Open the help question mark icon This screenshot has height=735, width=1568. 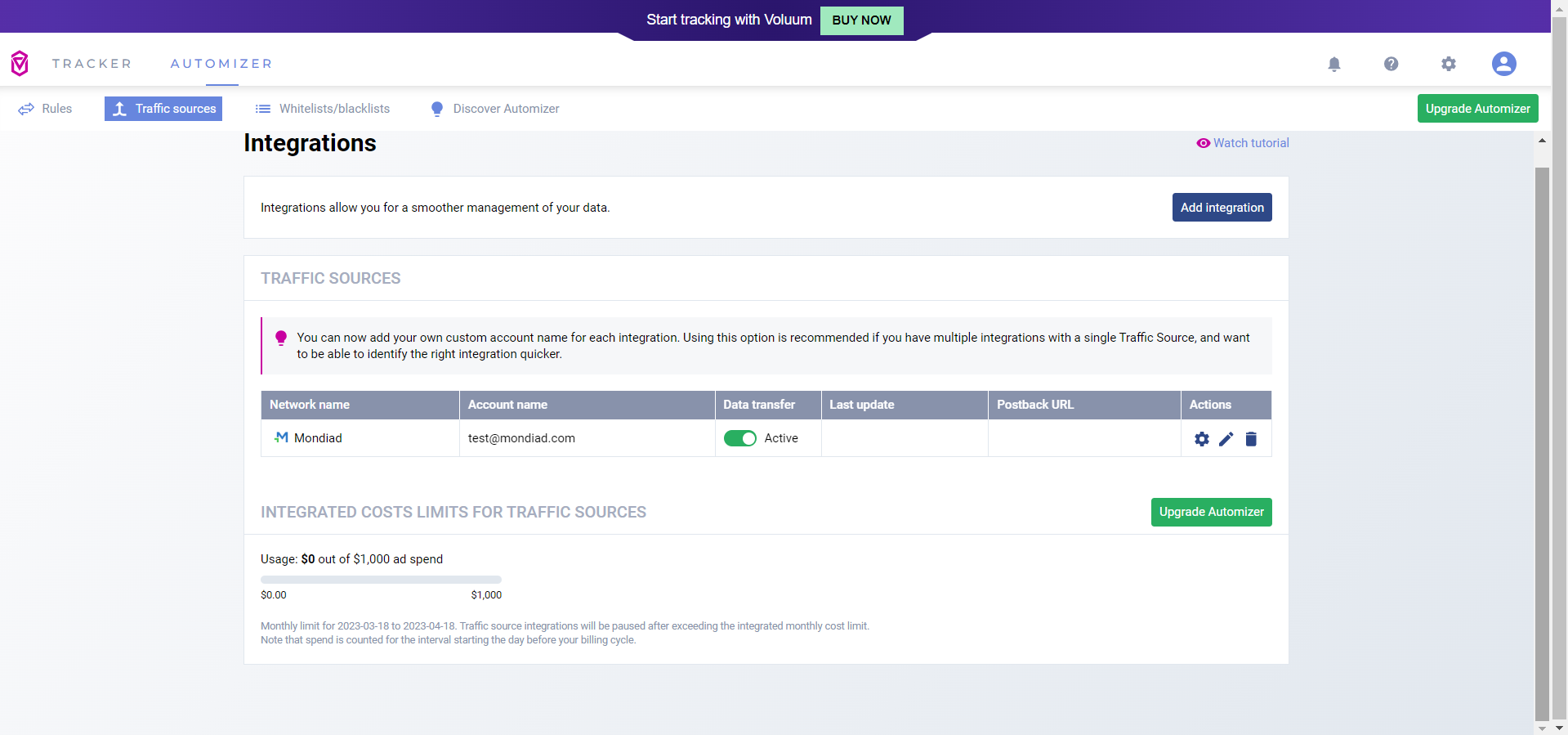(1391, 64)
